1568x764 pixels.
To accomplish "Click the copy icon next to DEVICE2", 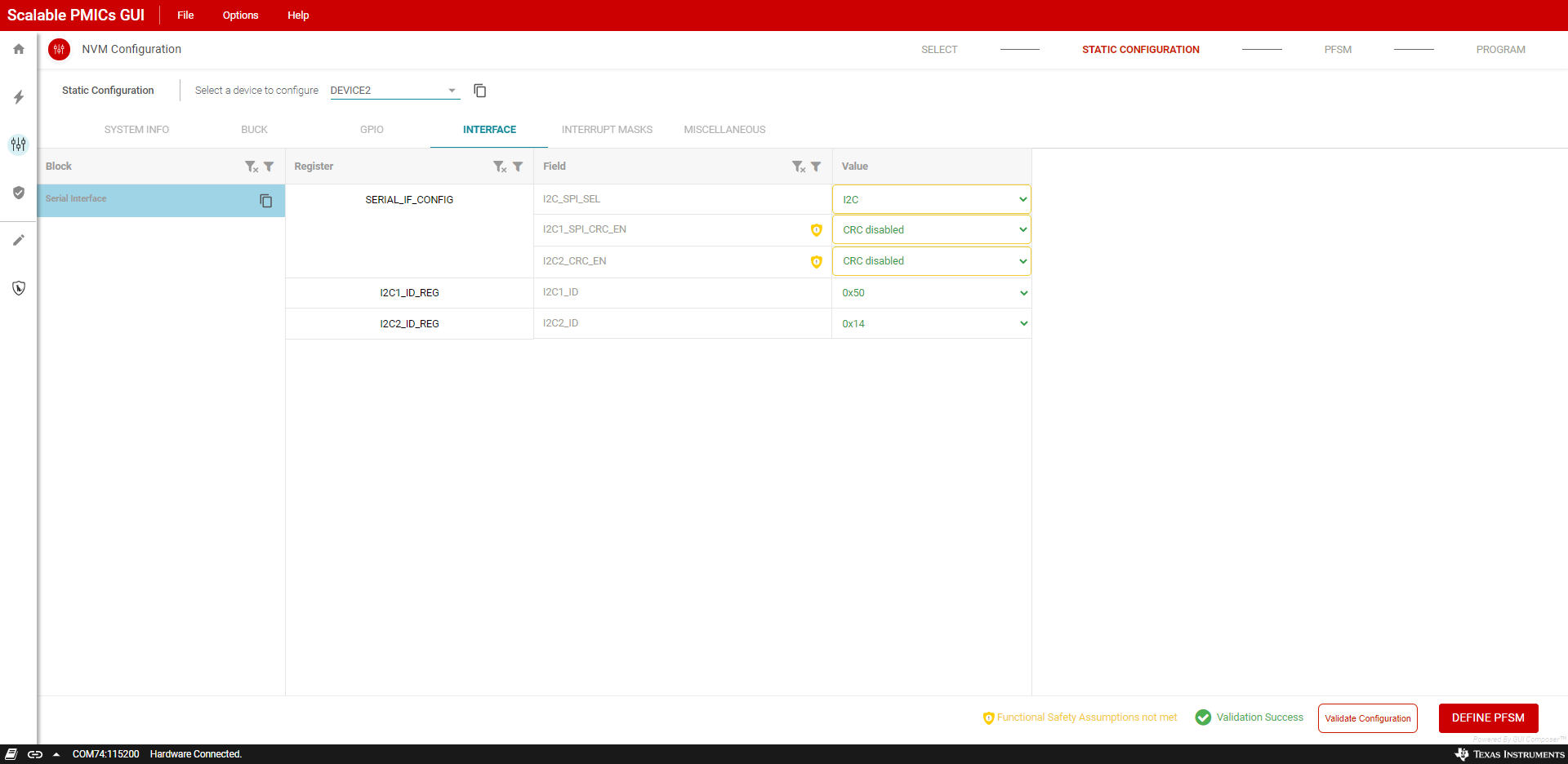I will pos(480,91).
